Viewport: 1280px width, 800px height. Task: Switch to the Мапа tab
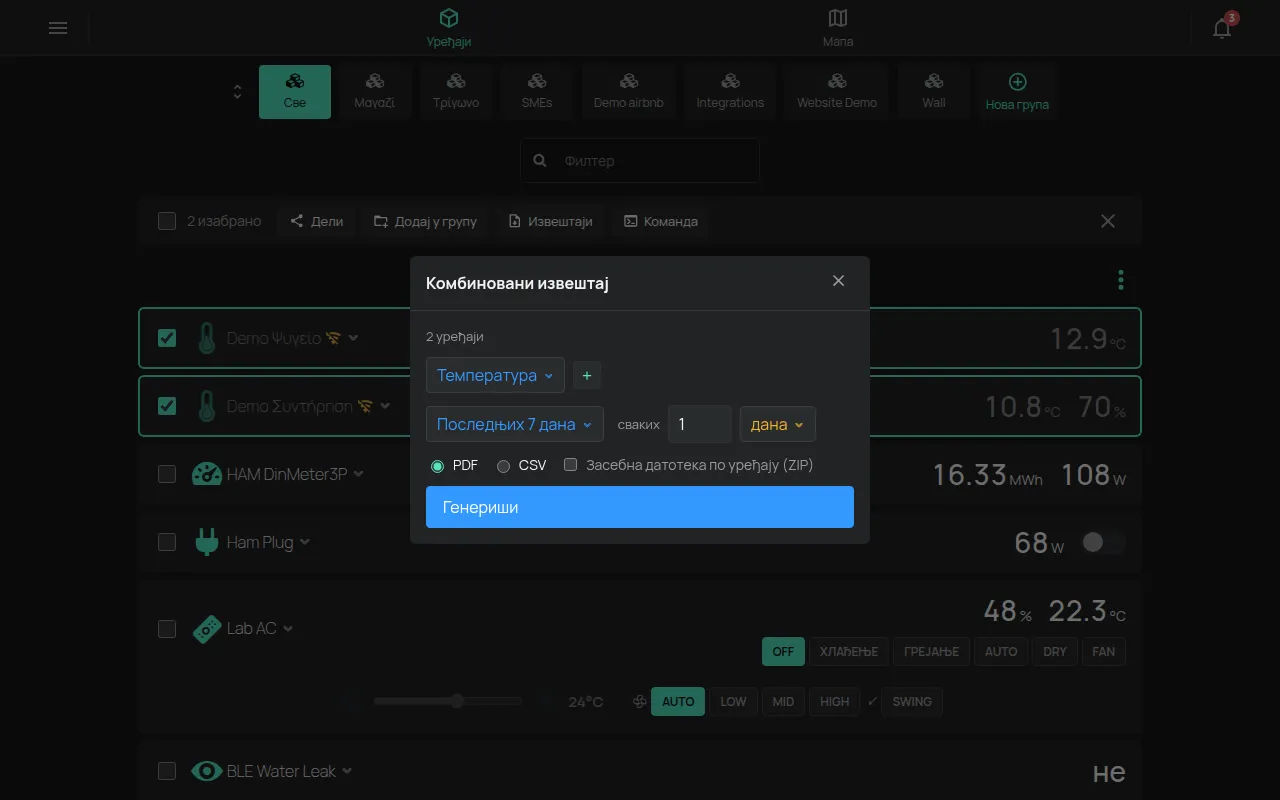(838, 28)
